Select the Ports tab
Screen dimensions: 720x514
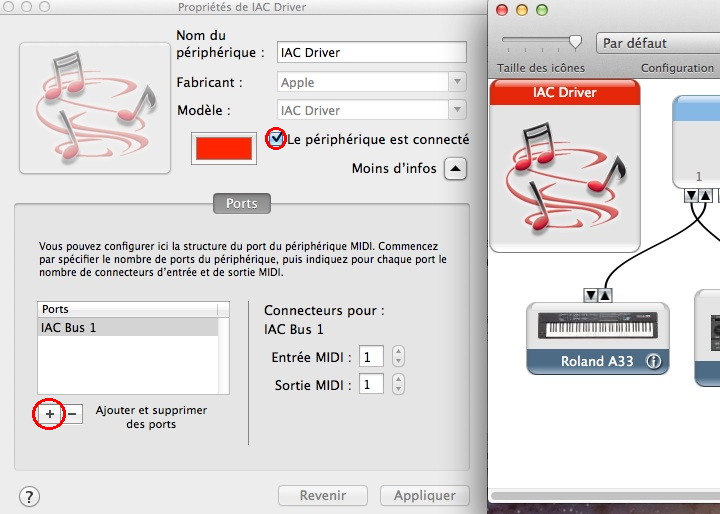tap(242, 203)
